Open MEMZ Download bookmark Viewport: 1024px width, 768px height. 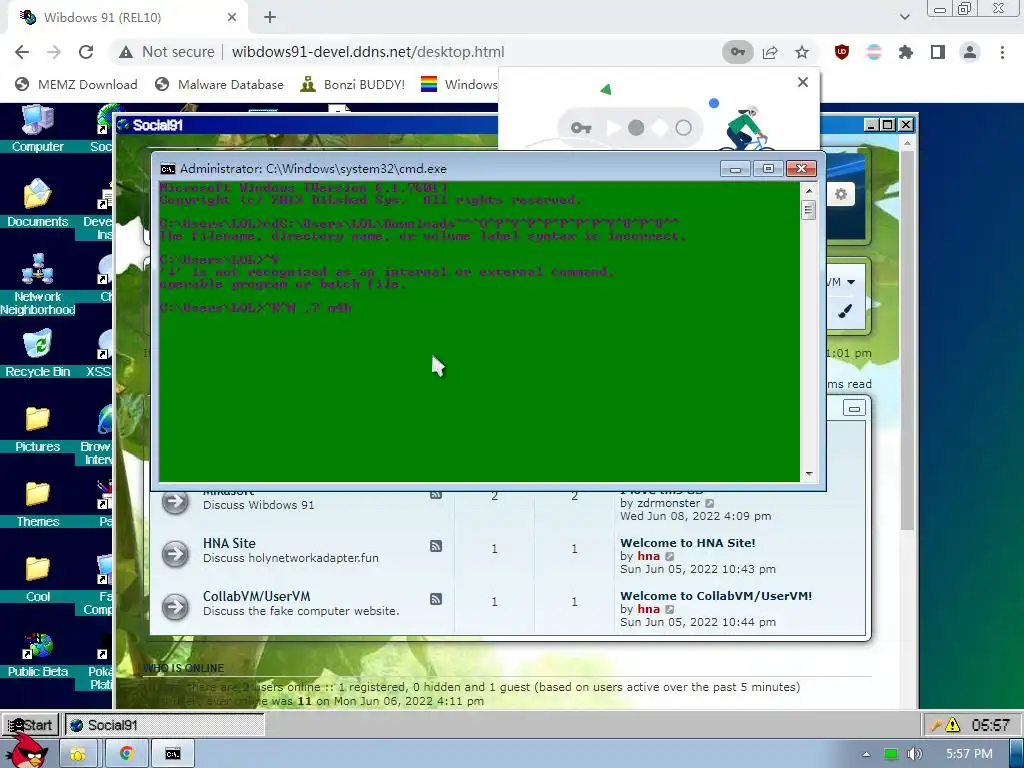76,84
